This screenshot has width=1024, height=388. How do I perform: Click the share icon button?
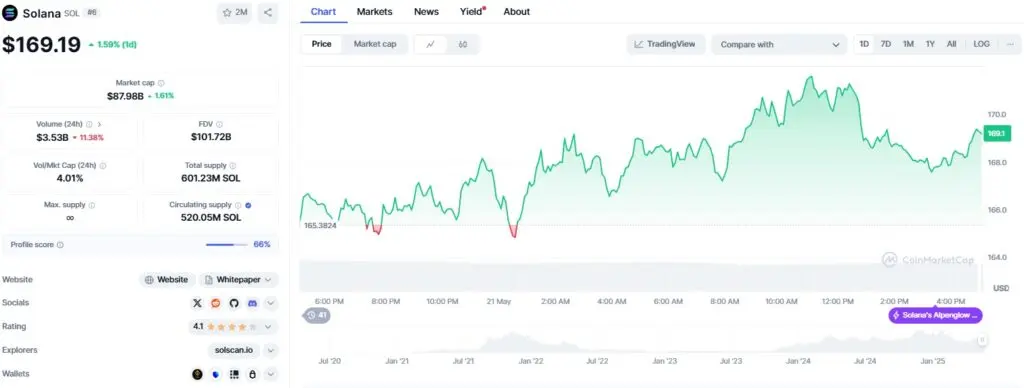268,12
